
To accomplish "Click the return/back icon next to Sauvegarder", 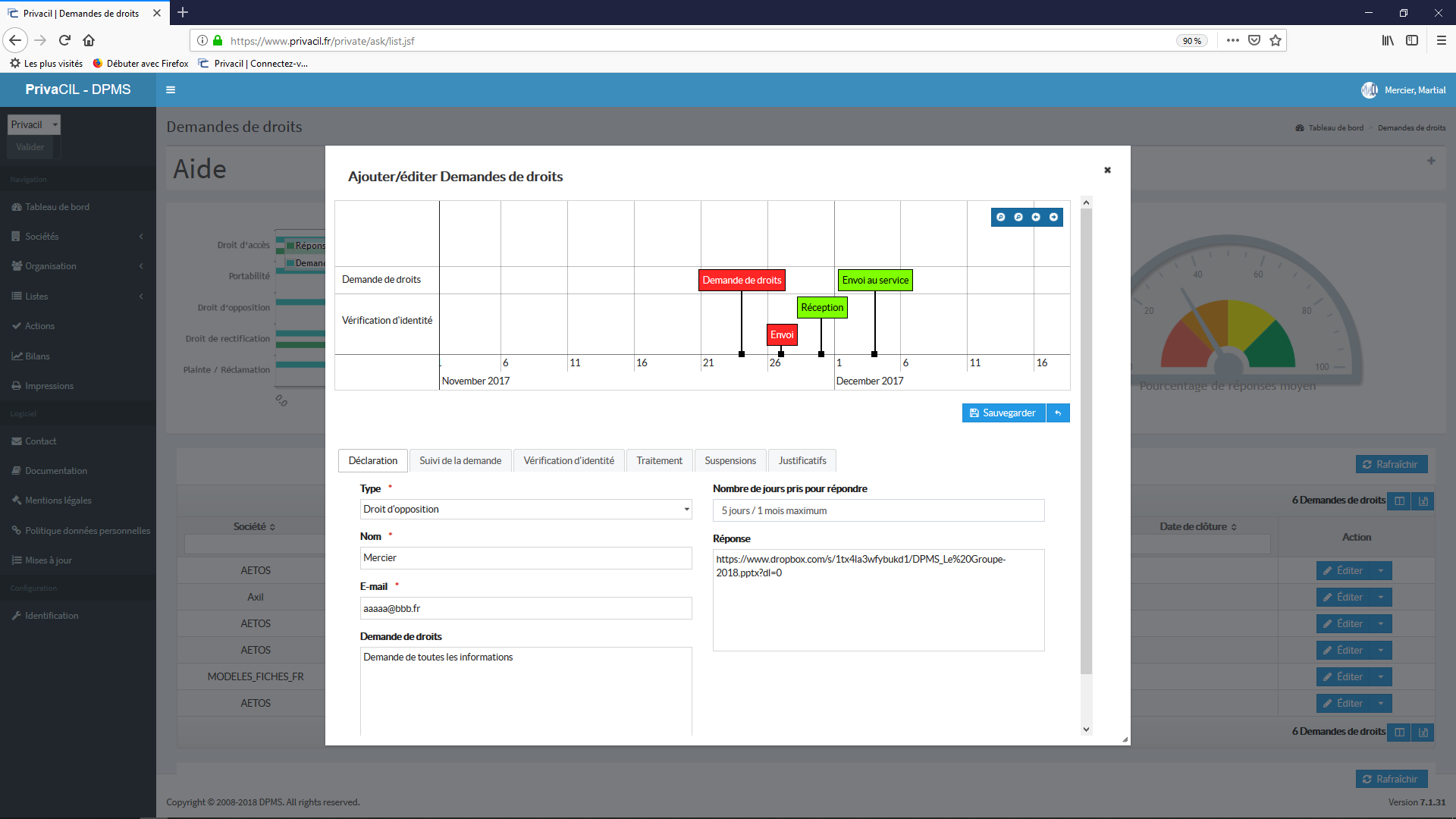I will [x=1058, y=413].
